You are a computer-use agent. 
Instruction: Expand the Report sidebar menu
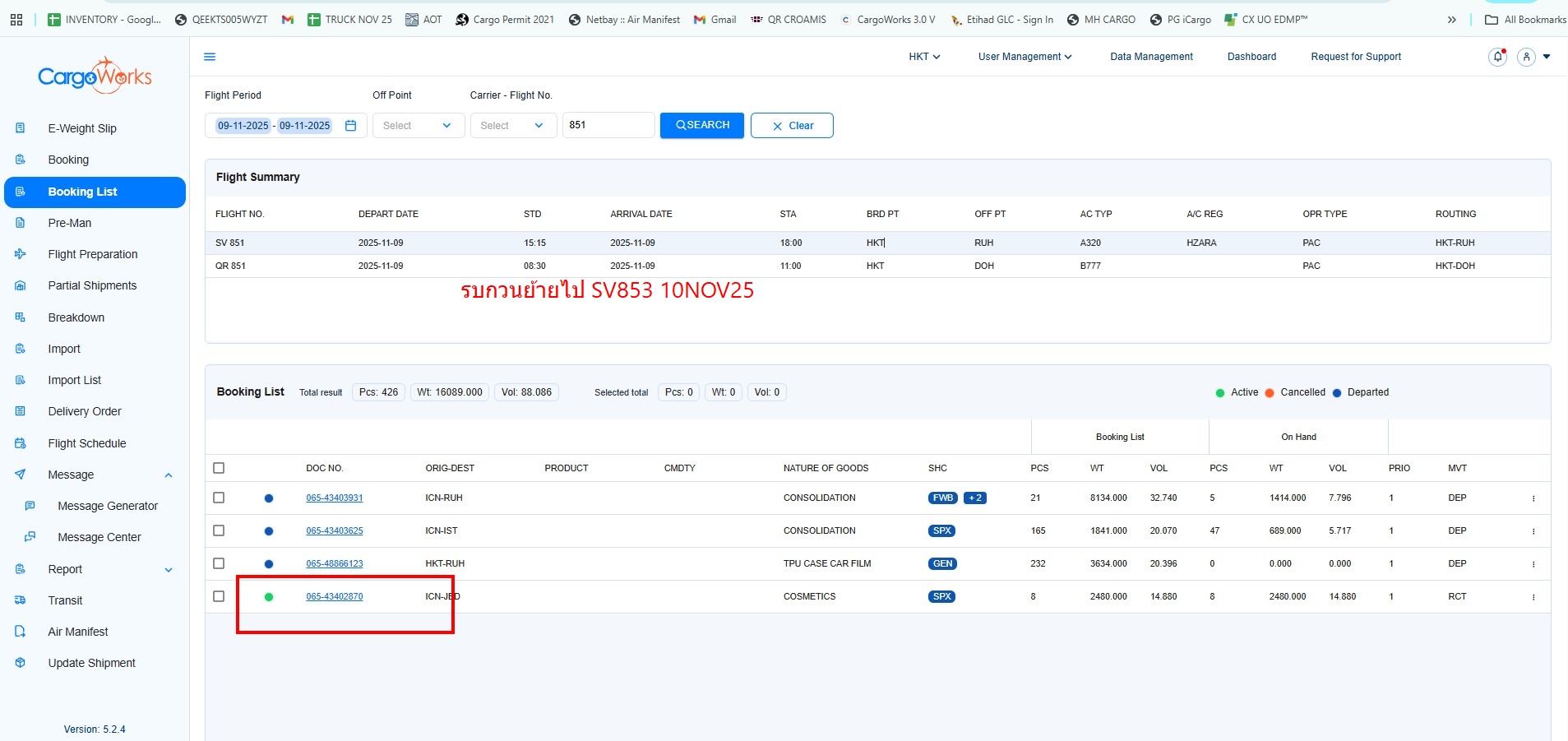[169, 569]
